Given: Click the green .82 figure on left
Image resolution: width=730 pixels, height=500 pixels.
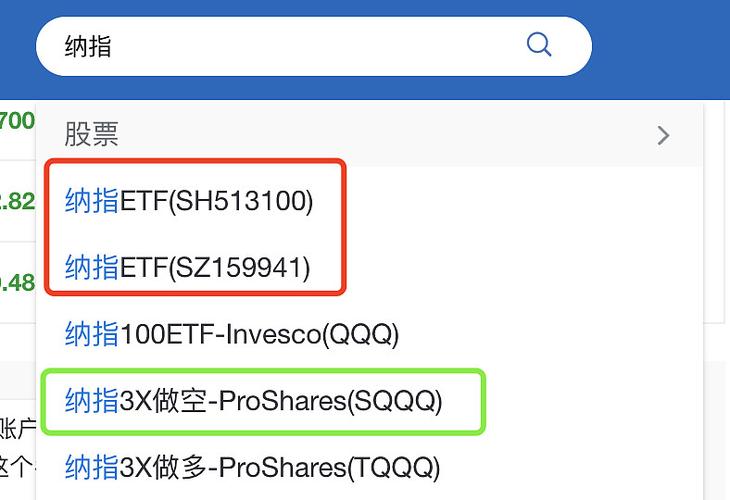Looking at the screenshot, I should (17, 201).
